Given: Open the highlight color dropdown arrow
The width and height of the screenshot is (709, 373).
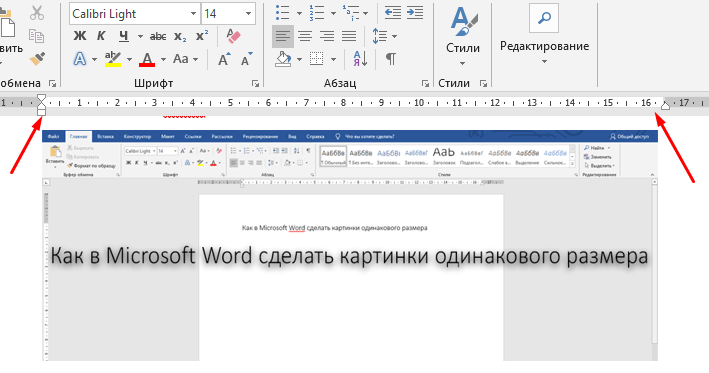Looking at the screenshot, I should point(129,59).
